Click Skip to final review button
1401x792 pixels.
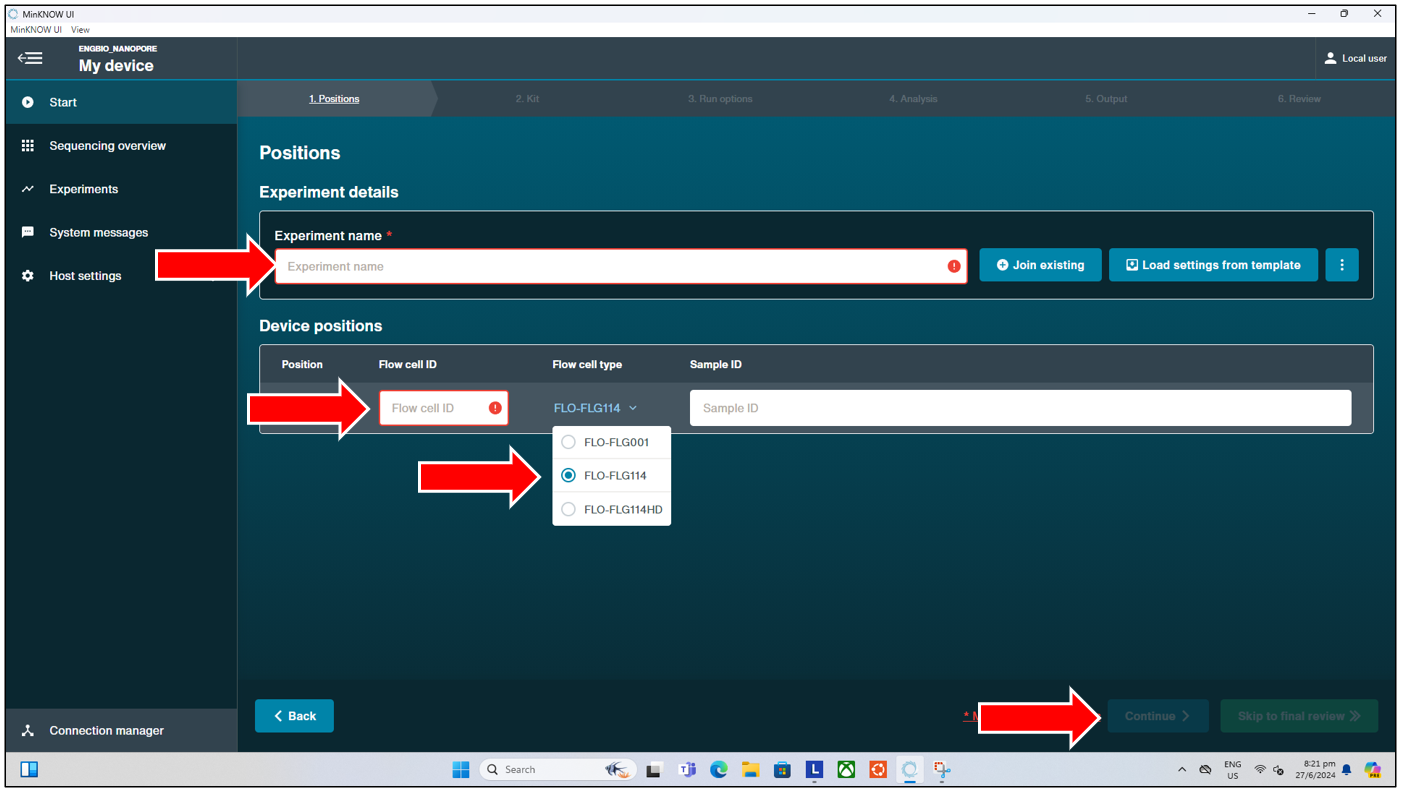click(x=1299, y=716)
